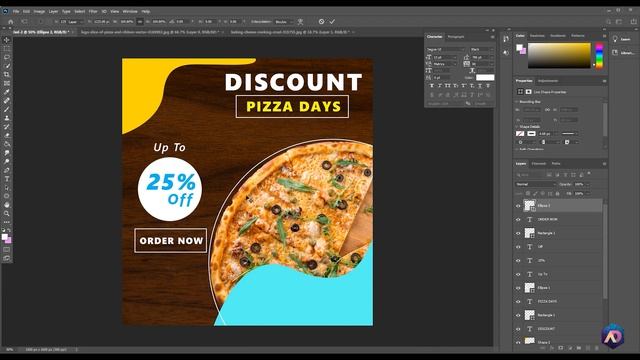The width and height of the screenshot is (640, 360).
Task: Select the Move tool
Action: [7, 40]
